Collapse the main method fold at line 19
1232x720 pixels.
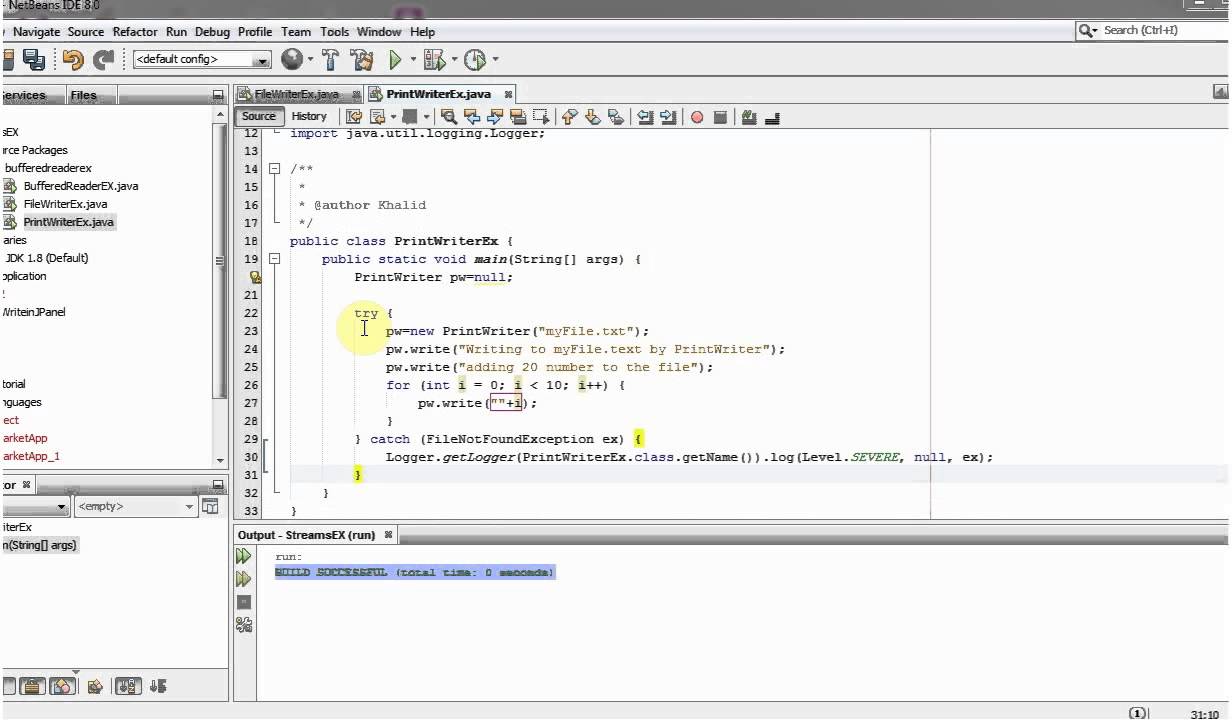275,259
